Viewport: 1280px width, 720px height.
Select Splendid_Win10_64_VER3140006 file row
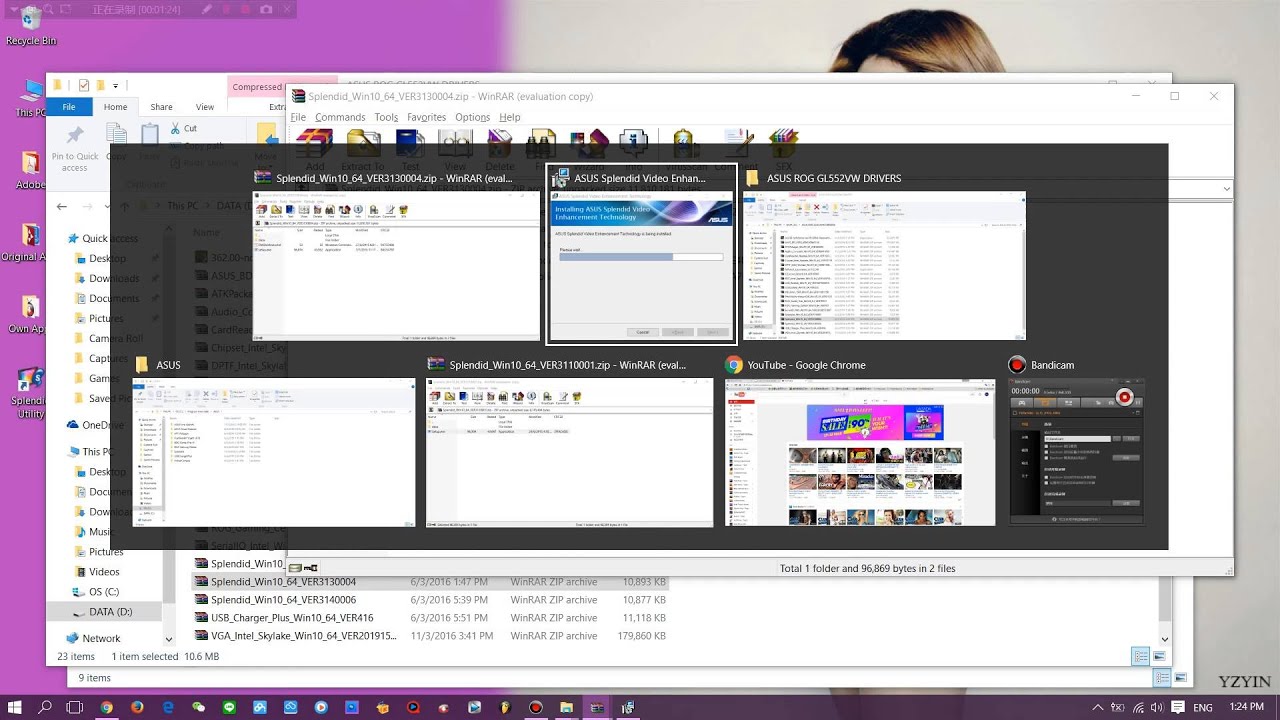(430, 600)
